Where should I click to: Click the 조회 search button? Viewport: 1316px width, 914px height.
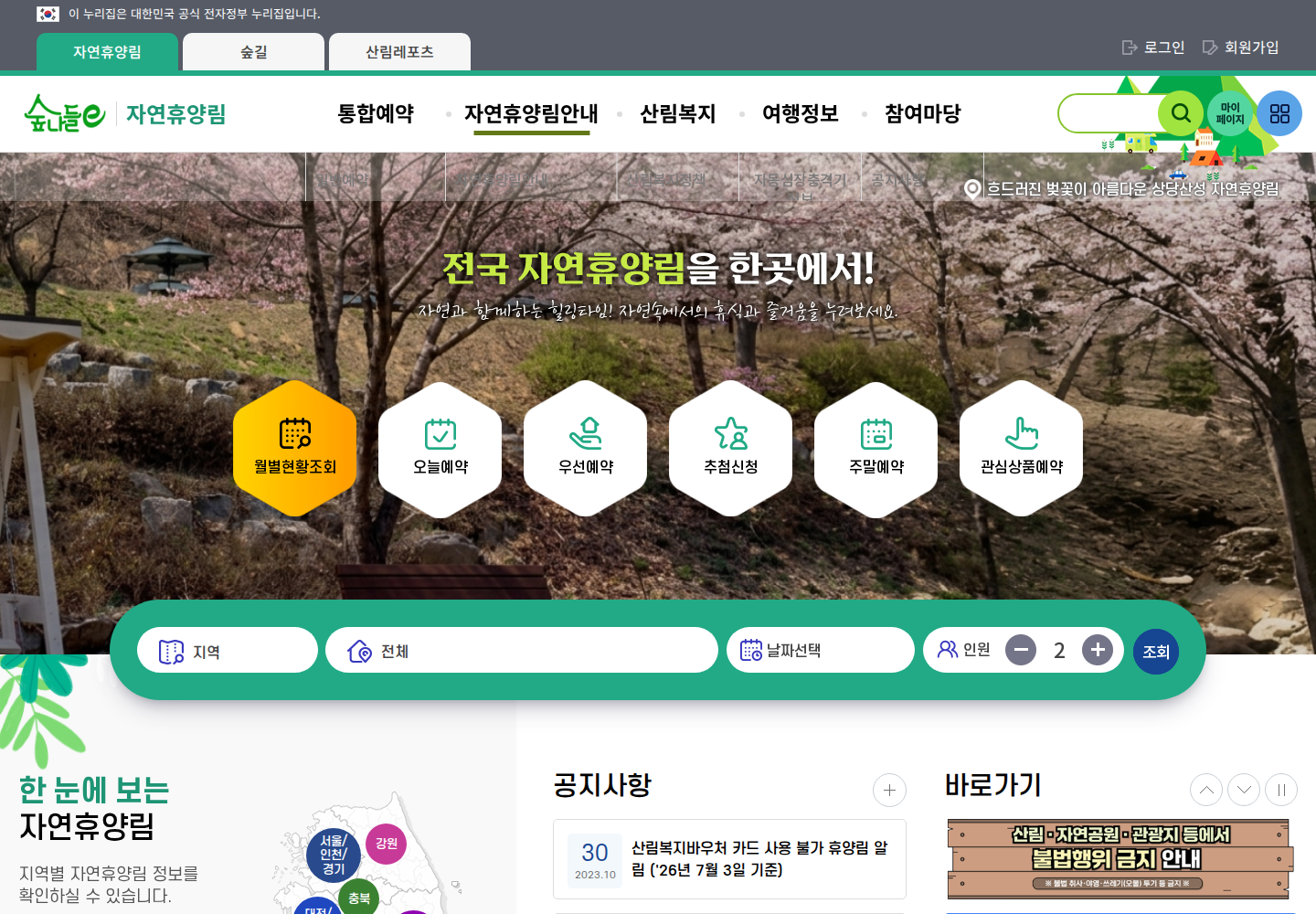click(1156, 652)
